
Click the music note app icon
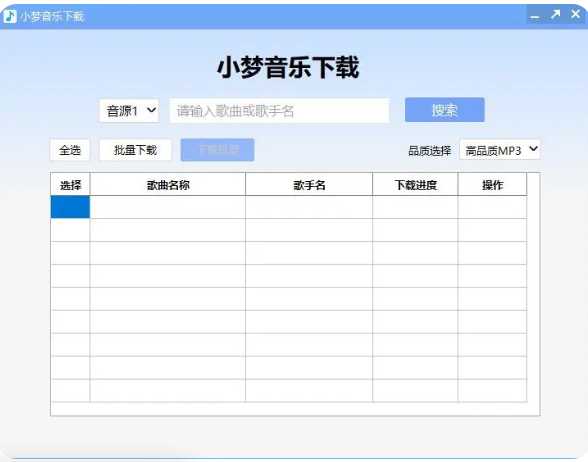(10, 16)
